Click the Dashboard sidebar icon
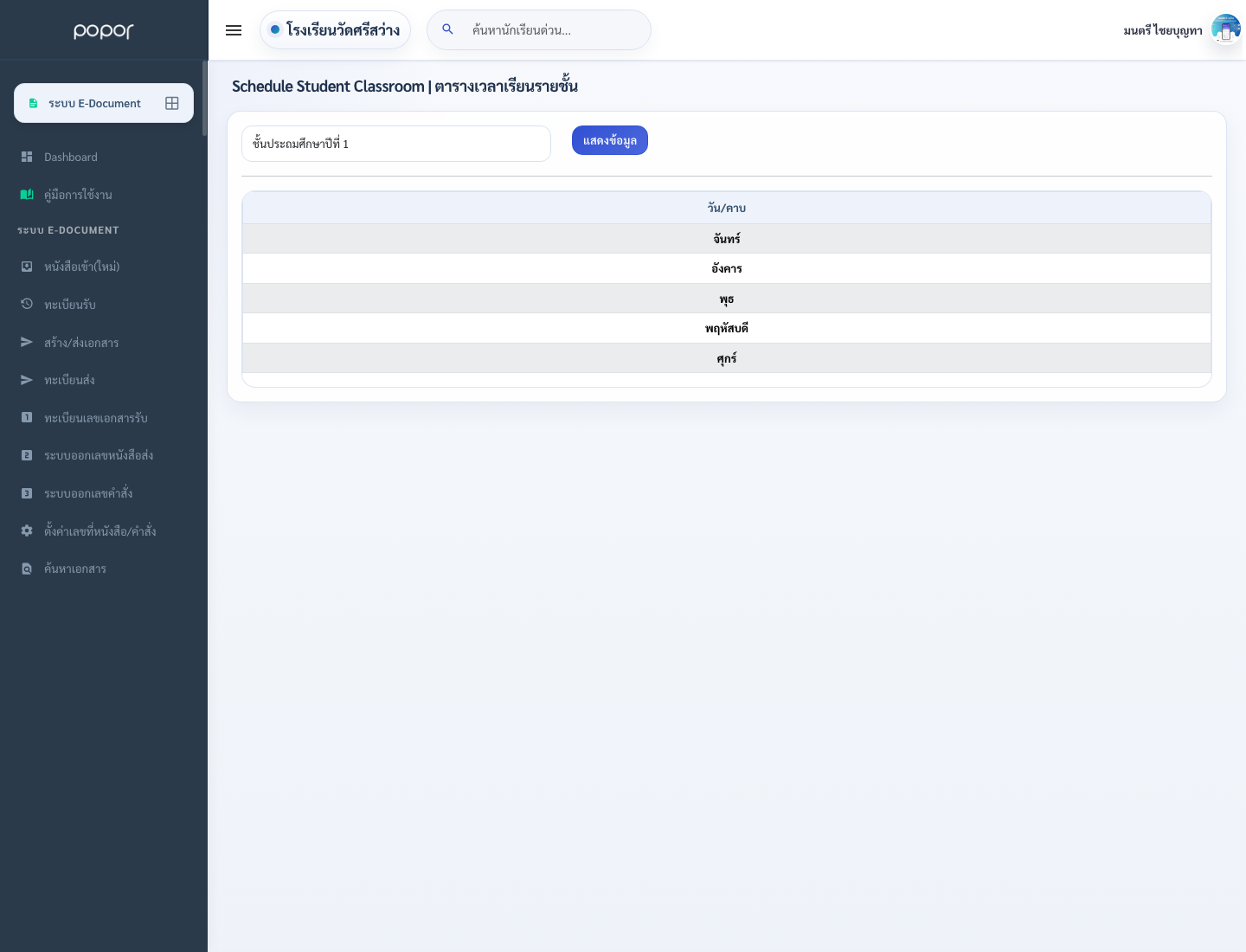This screenshot has height=952, width=1246. coord(27,157)
